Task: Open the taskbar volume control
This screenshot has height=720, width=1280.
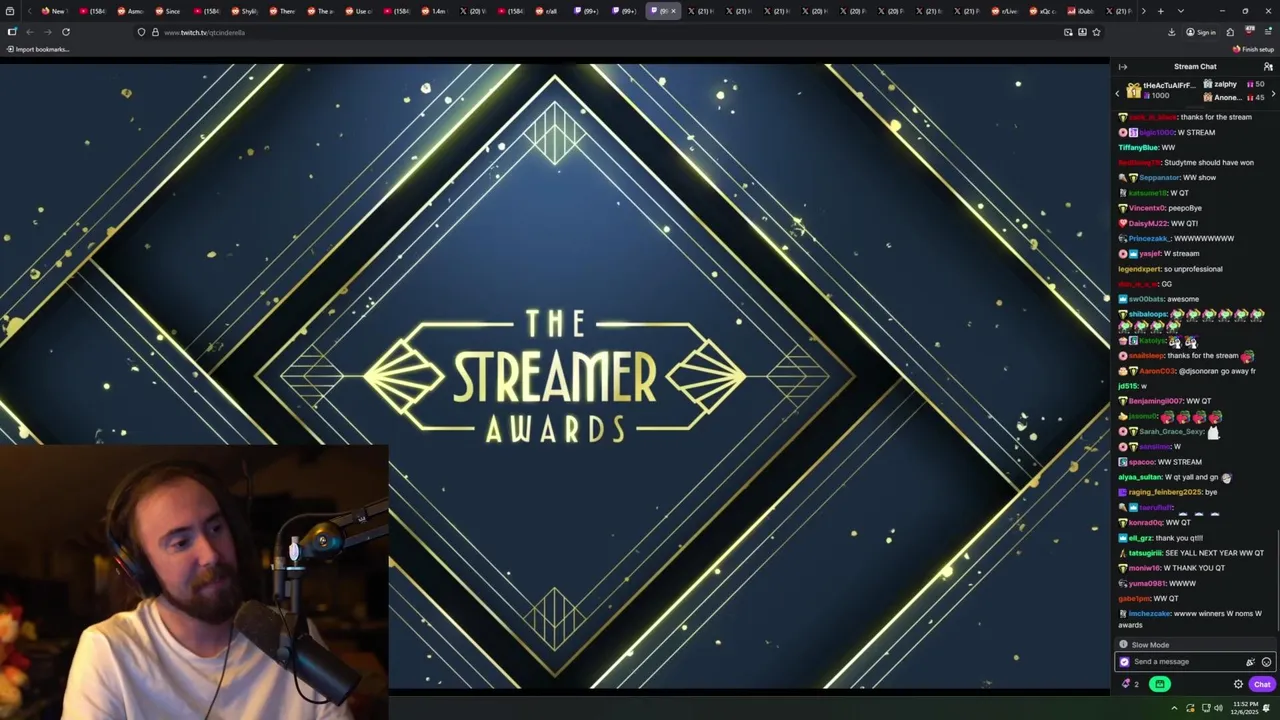Action: click(x=1218, y=708)
